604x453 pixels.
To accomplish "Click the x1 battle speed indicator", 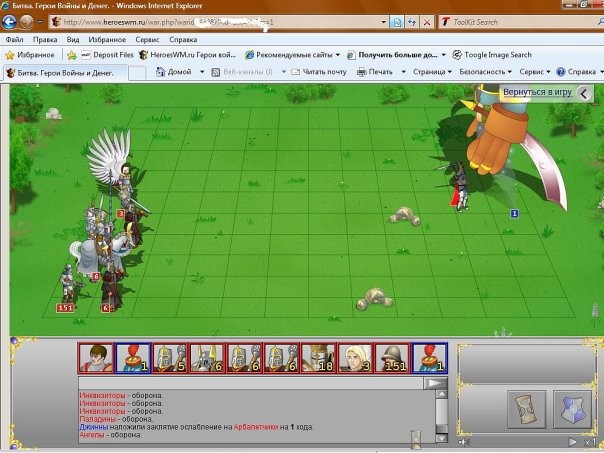I will coord(589,443).
